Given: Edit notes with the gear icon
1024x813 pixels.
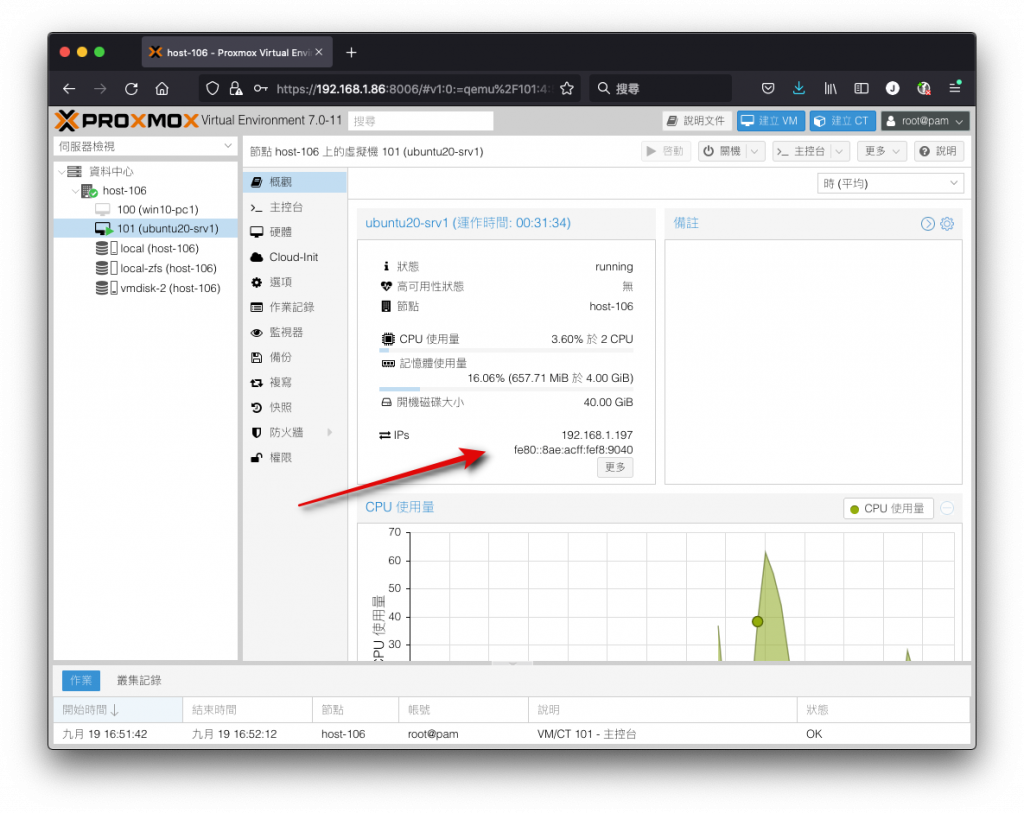Looking at the screenshot, I should pos(947,224).
